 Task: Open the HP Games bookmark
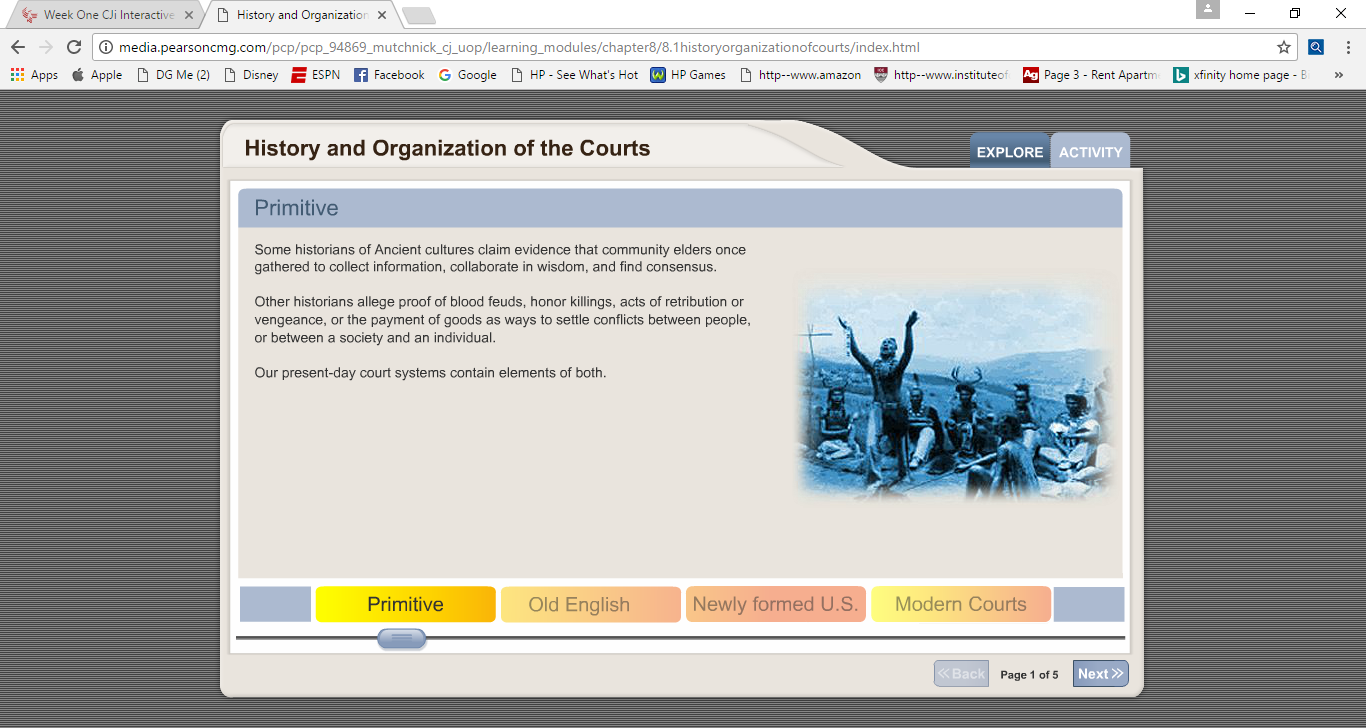(688, 75)
